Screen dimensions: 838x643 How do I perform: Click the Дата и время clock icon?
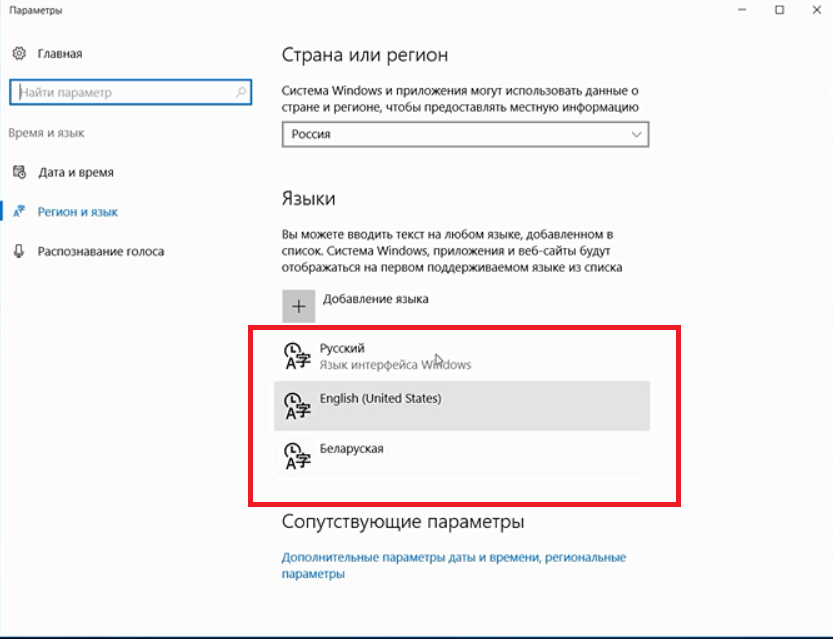[x=19, y=172]
